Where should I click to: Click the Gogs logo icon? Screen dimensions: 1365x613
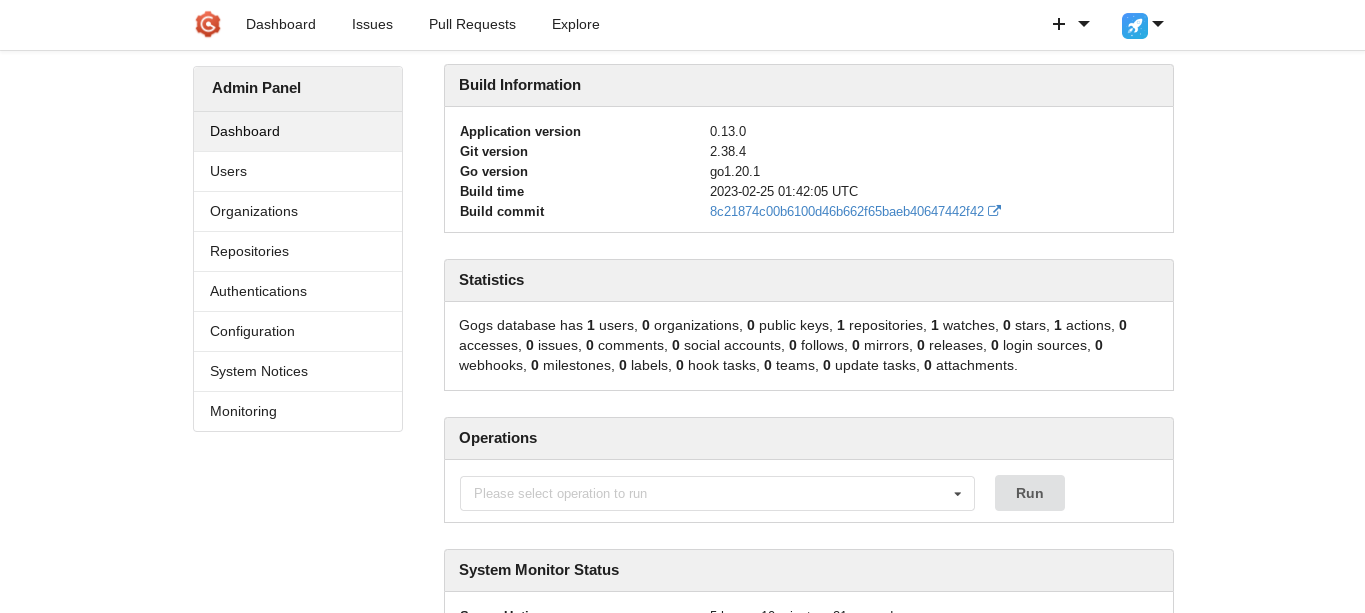[207, 24]
